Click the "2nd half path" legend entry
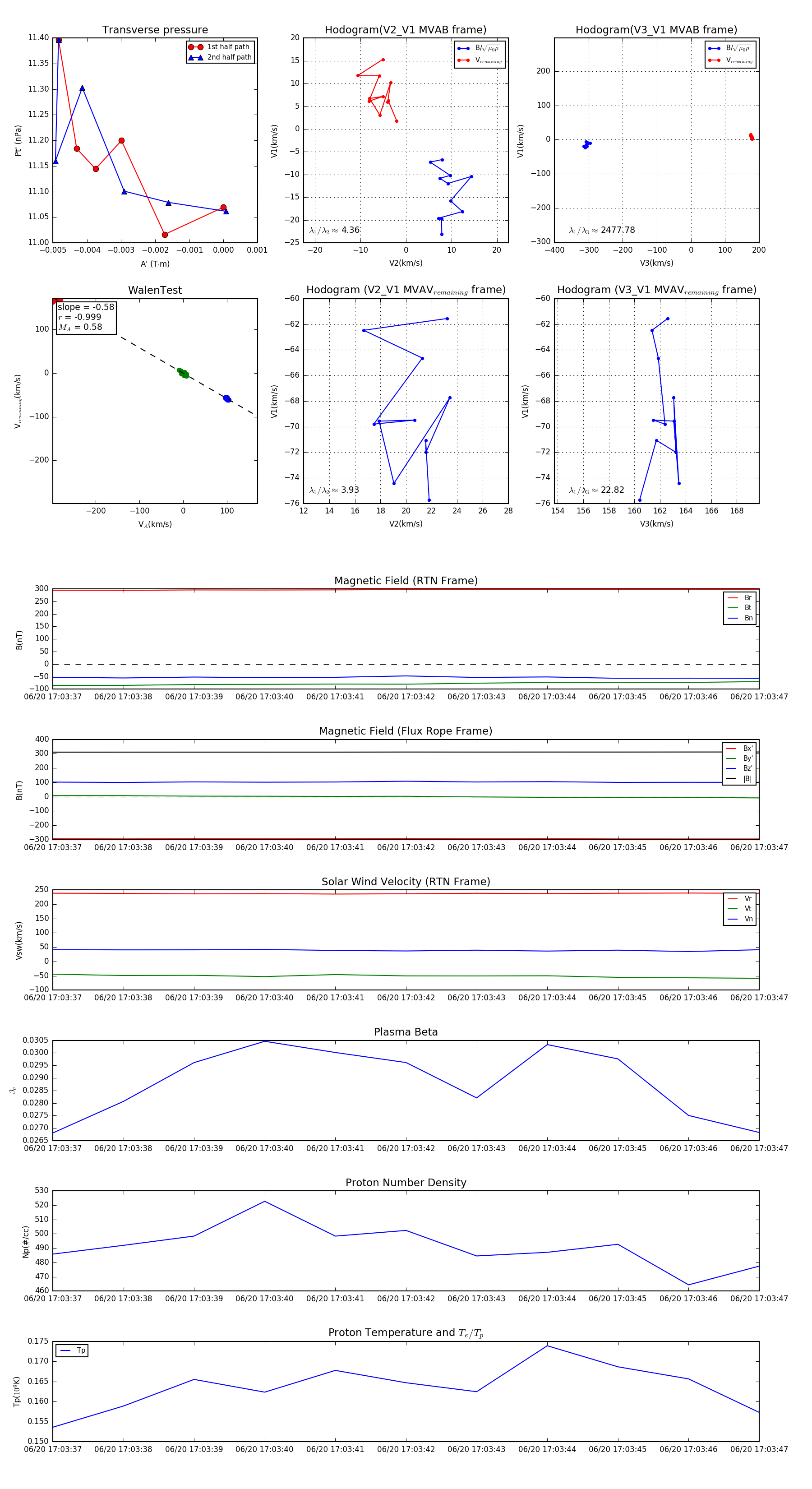 click(220, 57)
